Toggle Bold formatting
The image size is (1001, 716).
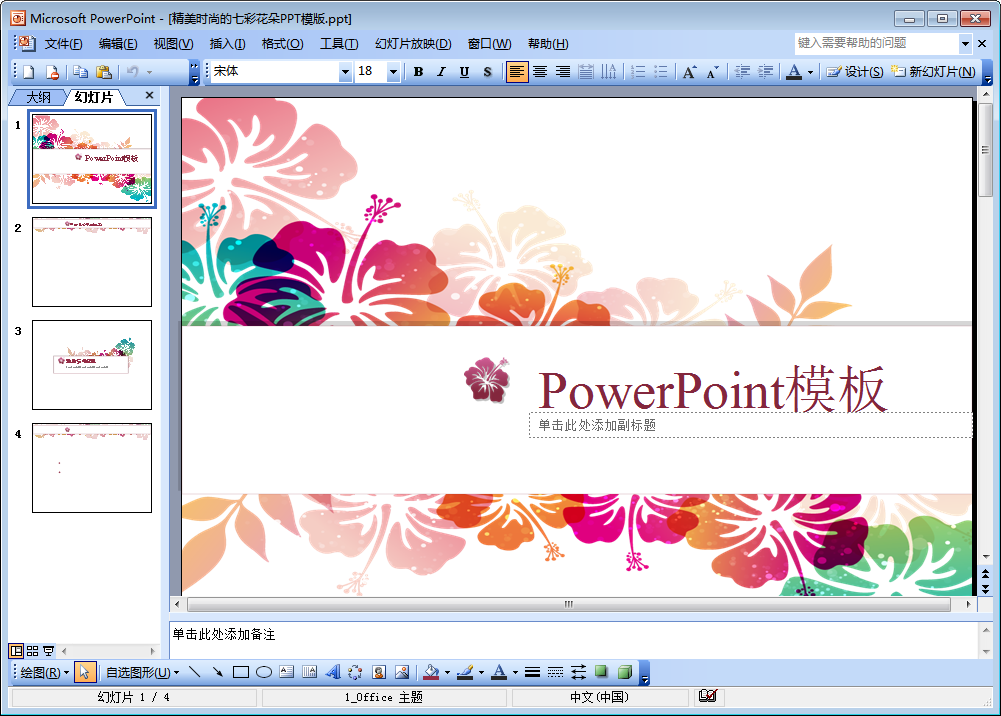click(x=418, y=71)
